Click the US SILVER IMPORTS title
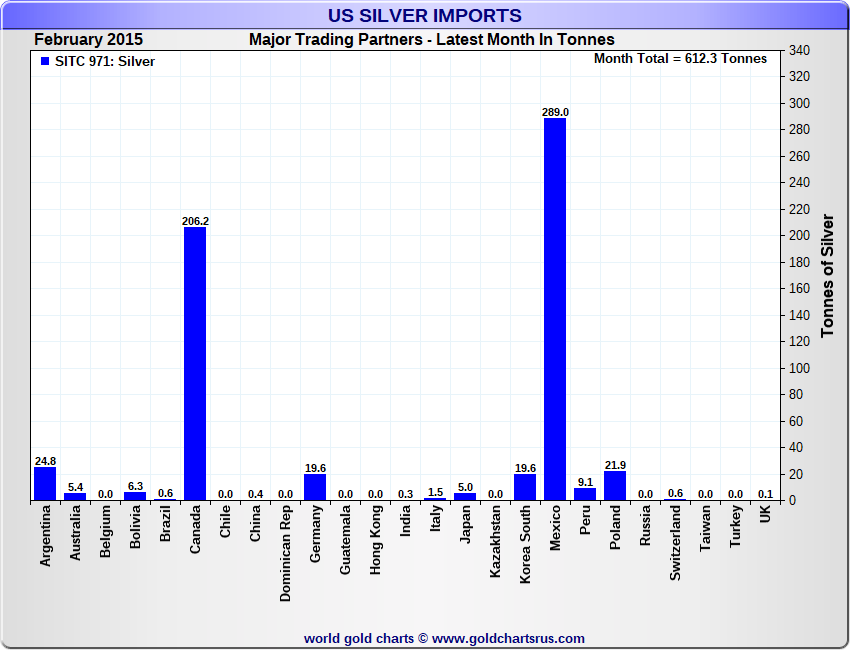This screenshot has height=650, width=850. point(425,16)
